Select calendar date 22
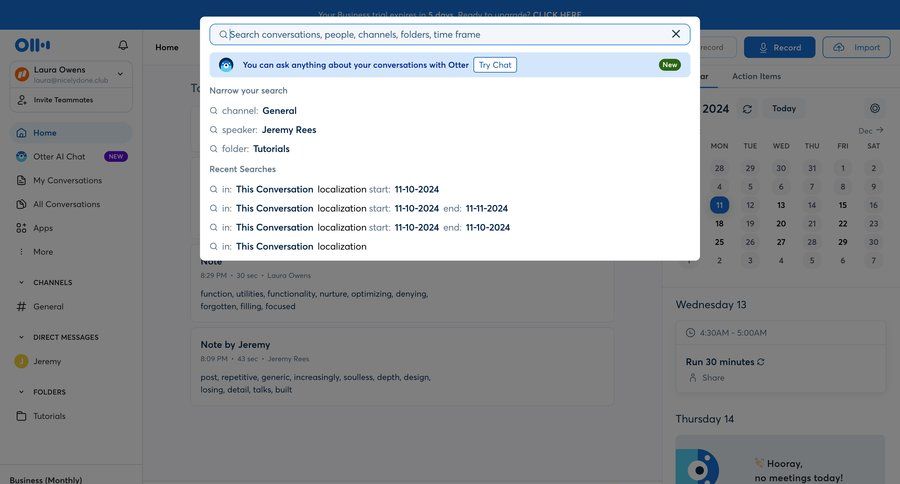This screenshot has height=484, width=900. [x=843, y=223]
